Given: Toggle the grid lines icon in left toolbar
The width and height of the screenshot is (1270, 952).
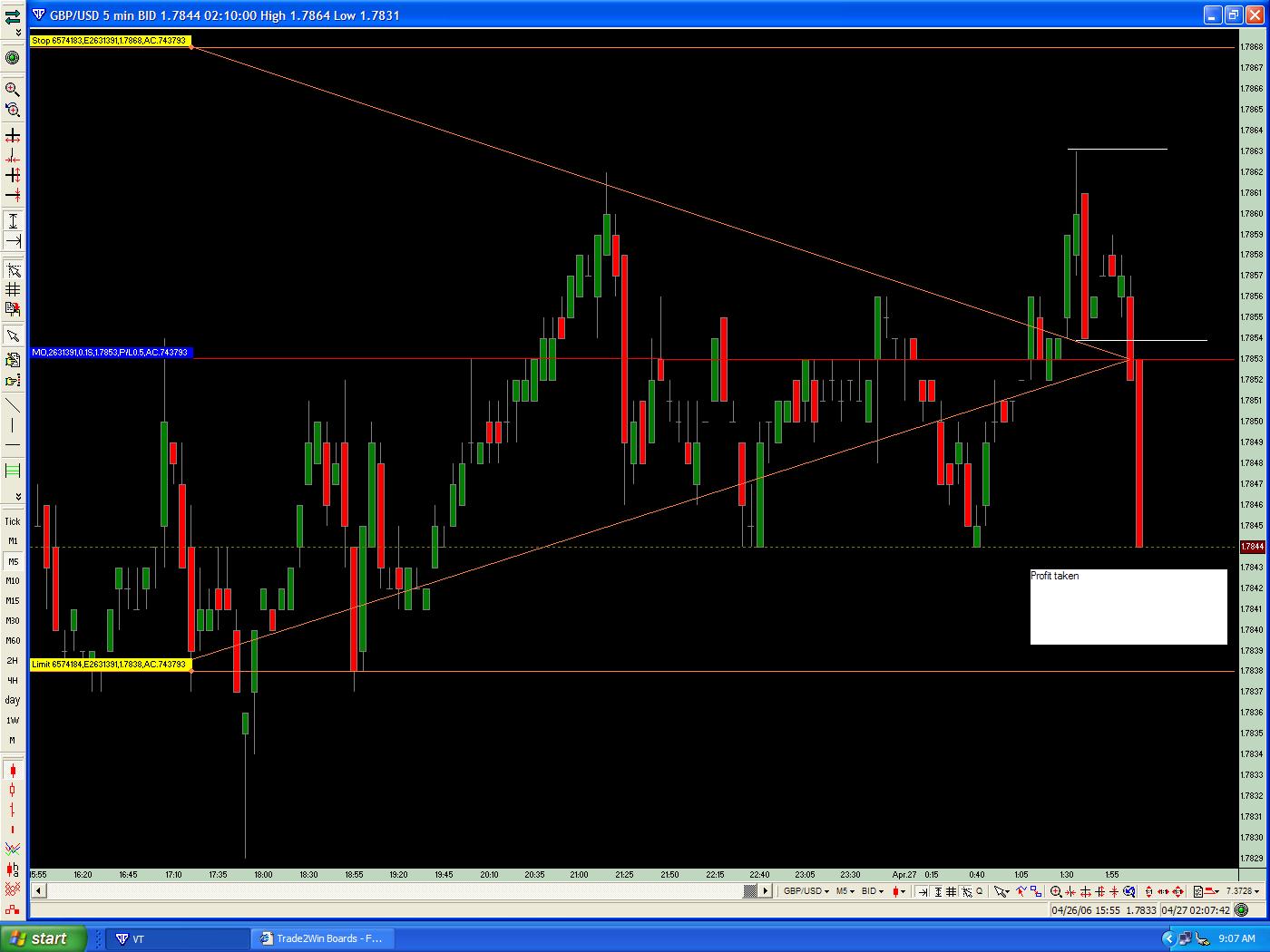Looking at the screenshot, I should [13, 290].
